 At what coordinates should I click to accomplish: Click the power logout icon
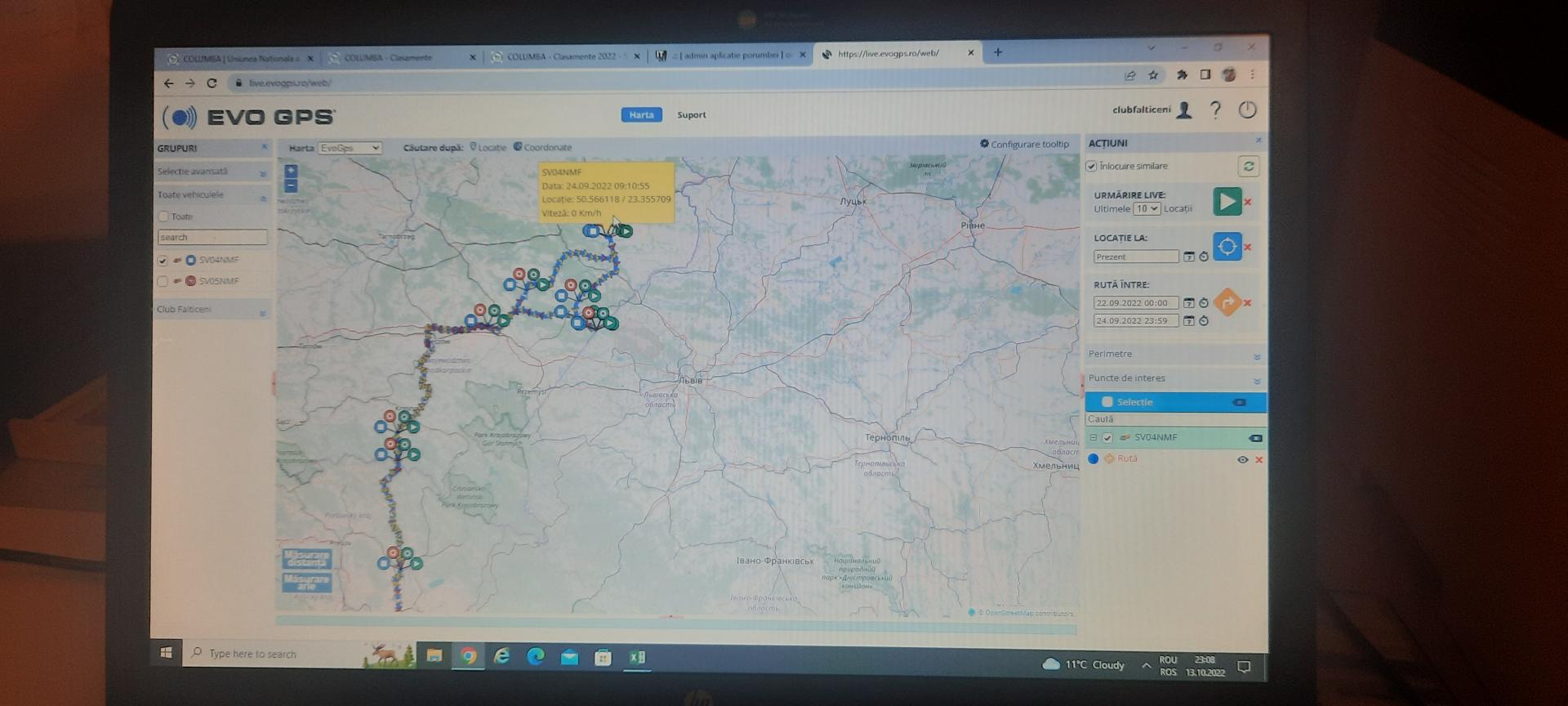coord(1246,110)
